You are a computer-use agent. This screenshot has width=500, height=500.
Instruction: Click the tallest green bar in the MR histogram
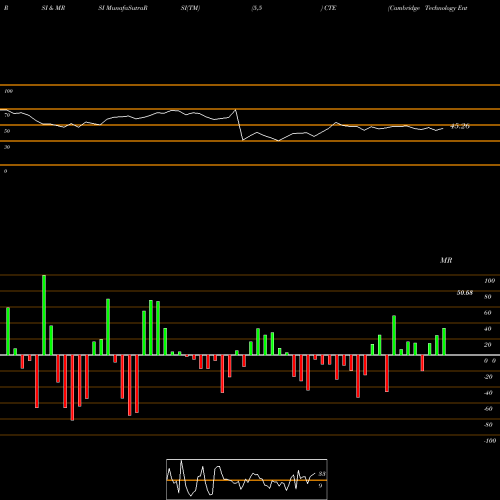coord(44,315)
